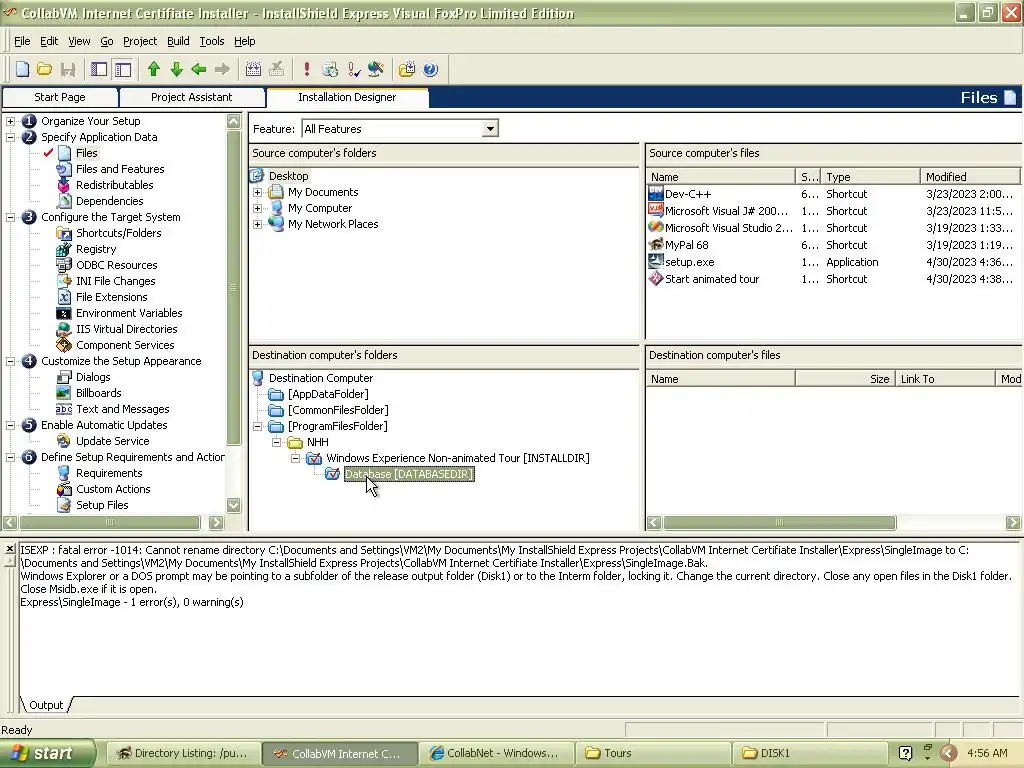Expand My Documents source folder
Image resolution: width=1024 pixels, height=768 pixels.
click(x=257, y=192)
